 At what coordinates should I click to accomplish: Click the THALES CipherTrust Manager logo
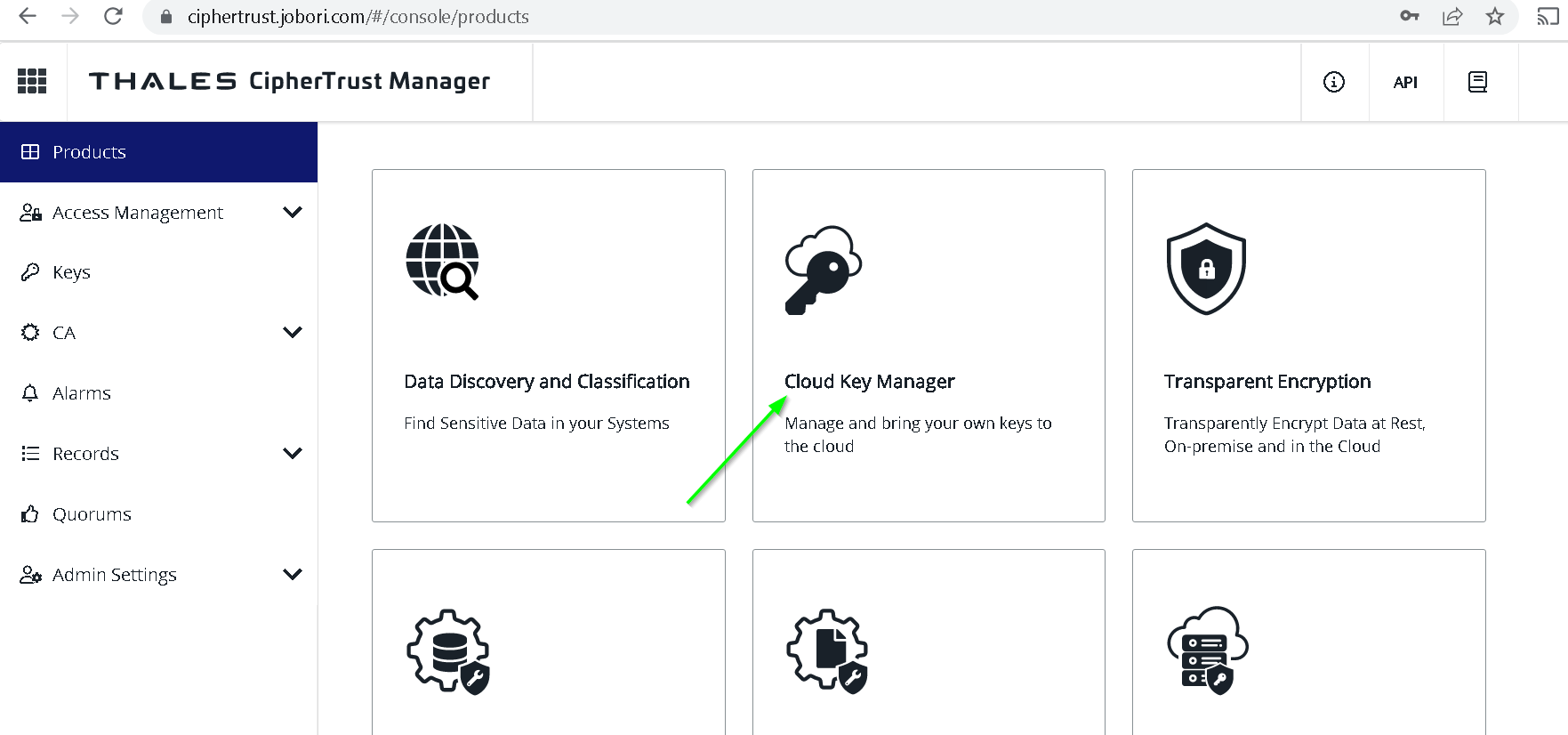point(289,81)
